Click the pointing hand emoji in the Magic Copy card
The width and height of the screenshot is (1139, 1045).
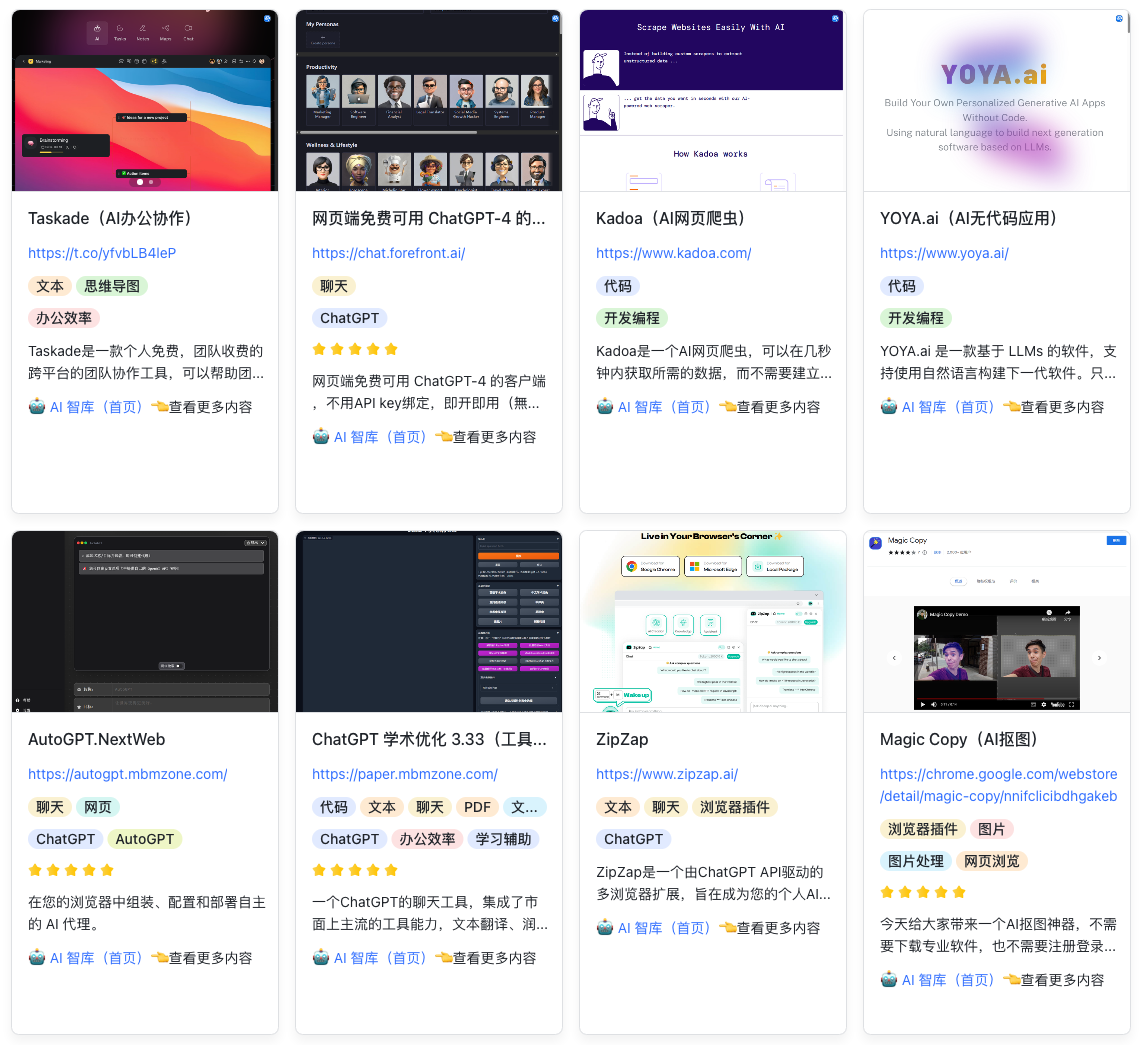coord(1012,980)
